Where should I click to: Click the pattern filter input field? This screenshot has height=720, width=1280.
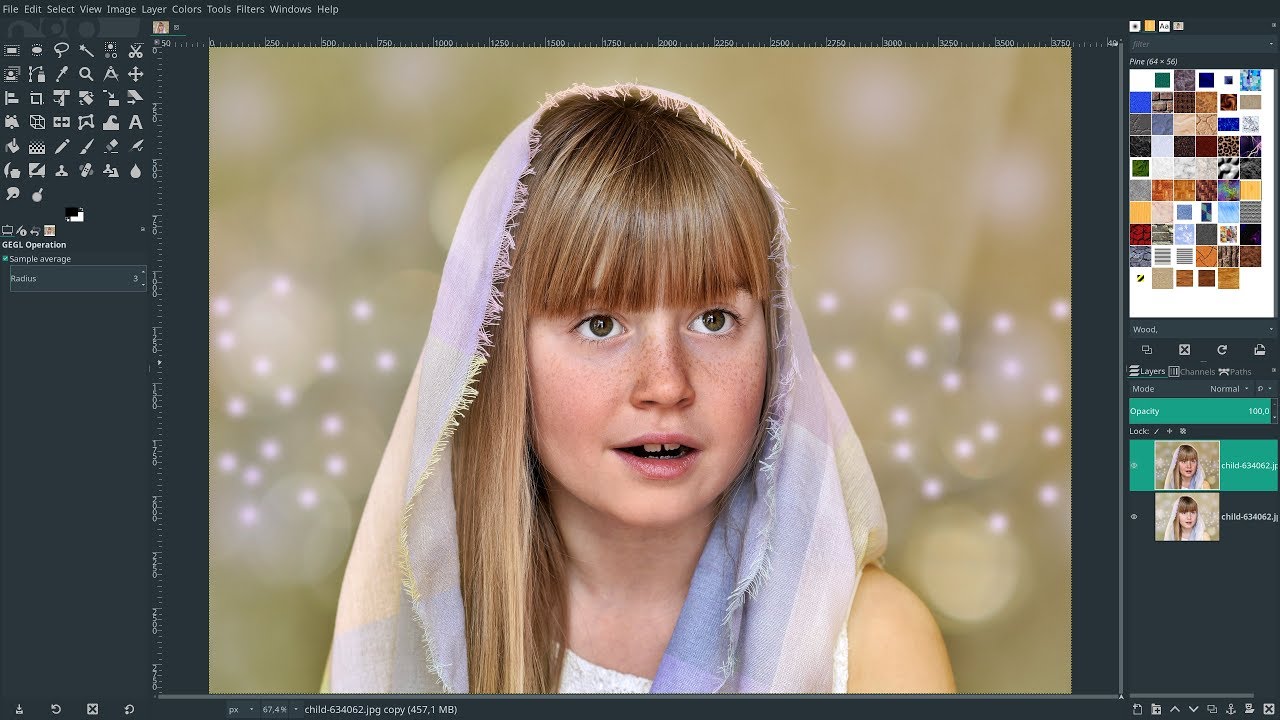[1202, 44]
